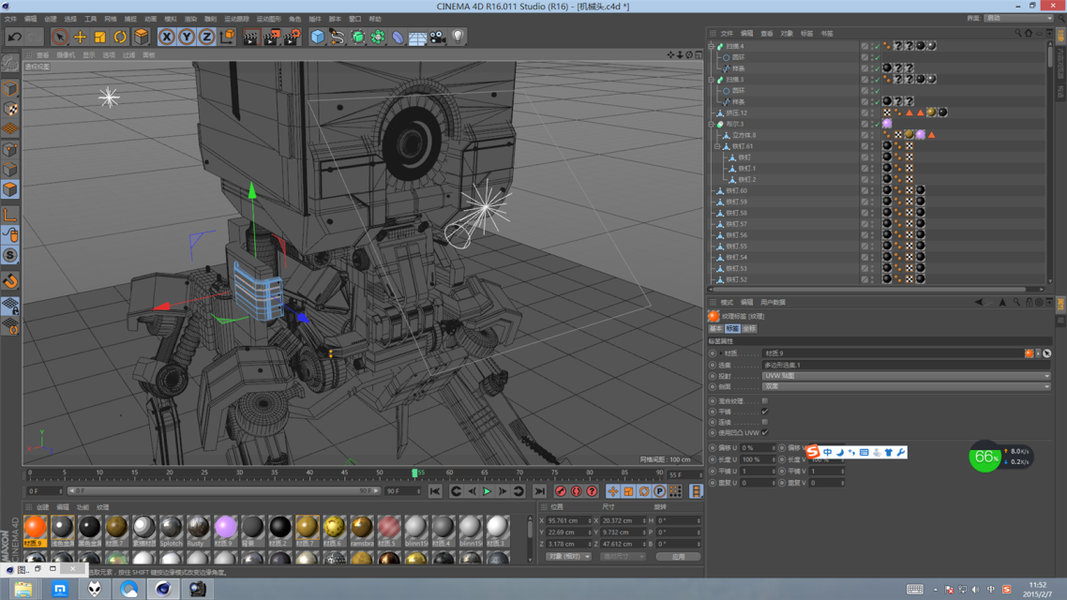Click the 应用 apply button
The height and width of the screenshot is (600, 1067).
coord(677,556)
